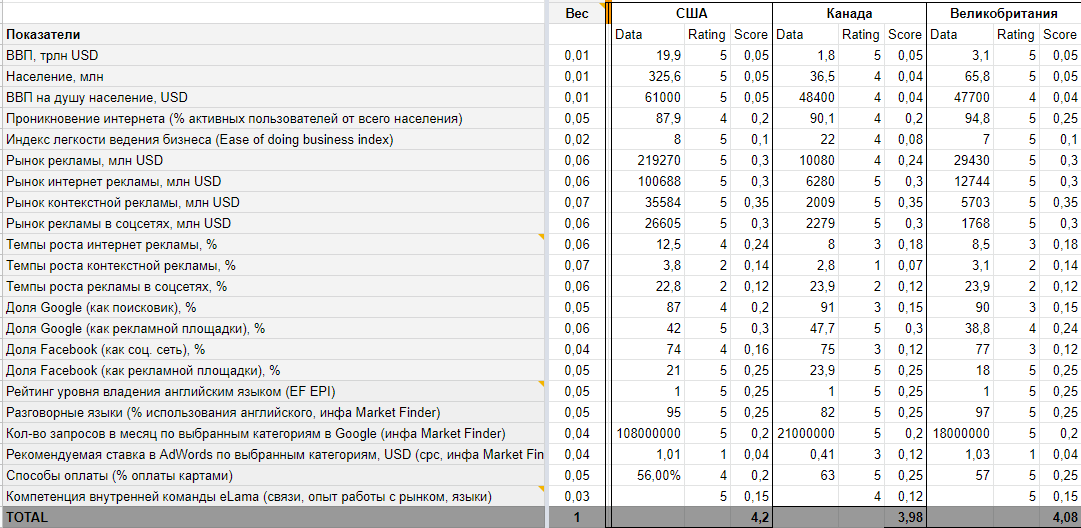Click the '6280' internet ads cell
This screenshot has height=528, width=1081.
pyautogui.click(x=806, y=181)
